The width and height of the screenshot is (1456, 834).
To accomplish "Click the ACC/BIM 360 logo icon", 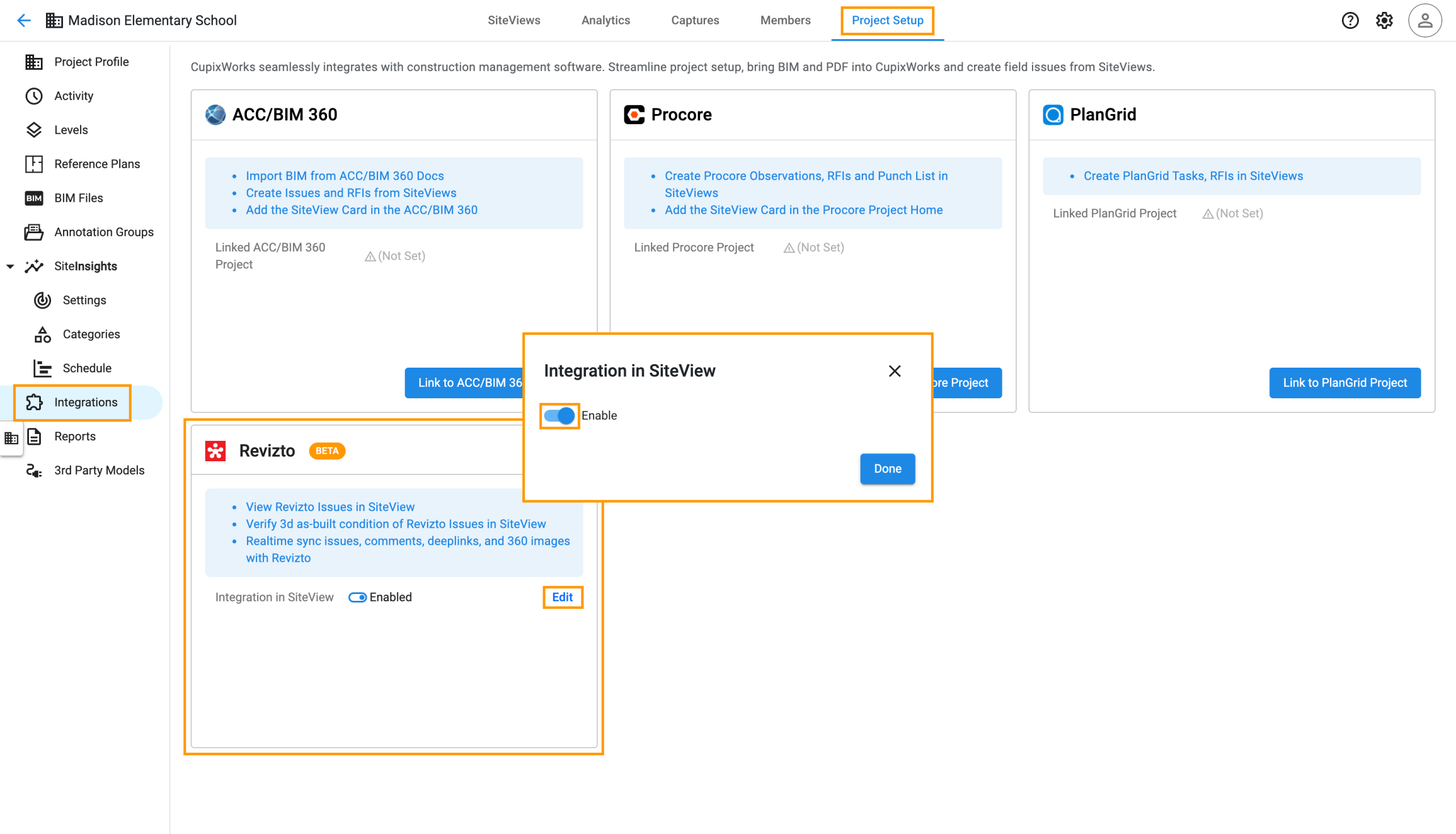I will [216, 115].
